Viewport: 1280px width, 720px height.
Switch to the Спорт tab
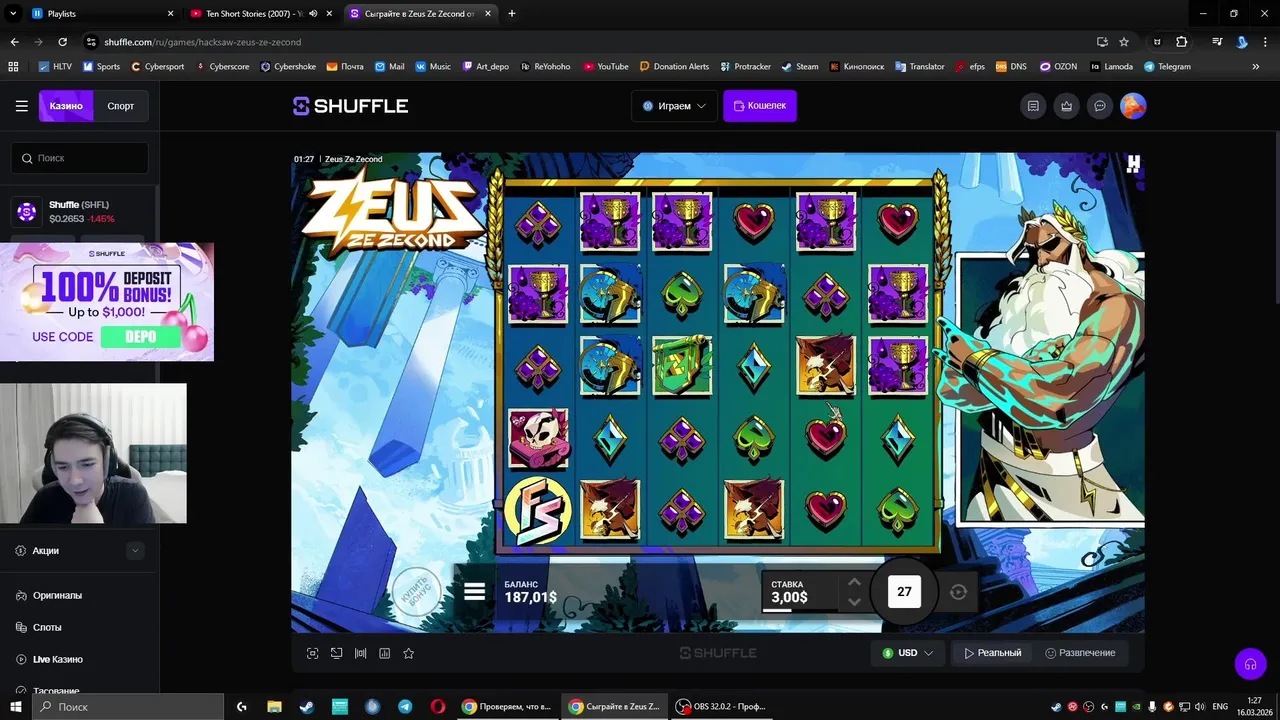click(x=121, y=106)
